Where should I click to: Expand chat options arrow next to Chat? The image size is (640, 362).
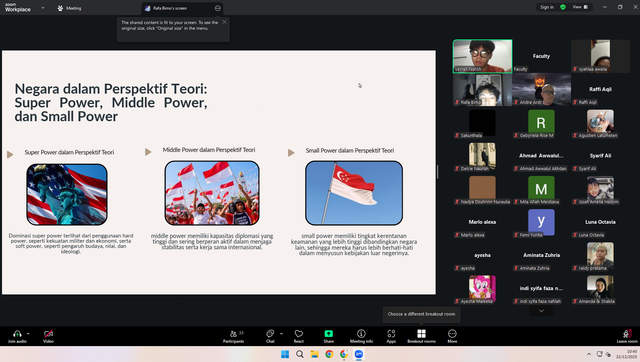coord(281,334)
